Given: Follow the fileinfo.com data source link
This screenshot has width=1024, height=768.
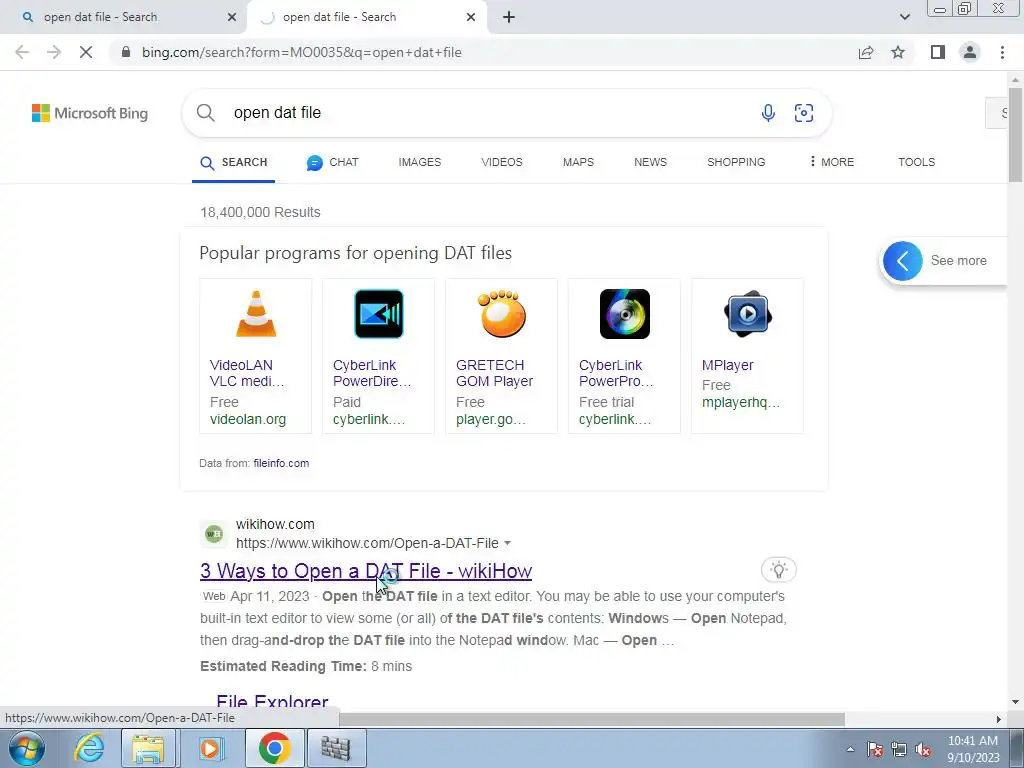Looking at the screenshot, I should 281,463.
